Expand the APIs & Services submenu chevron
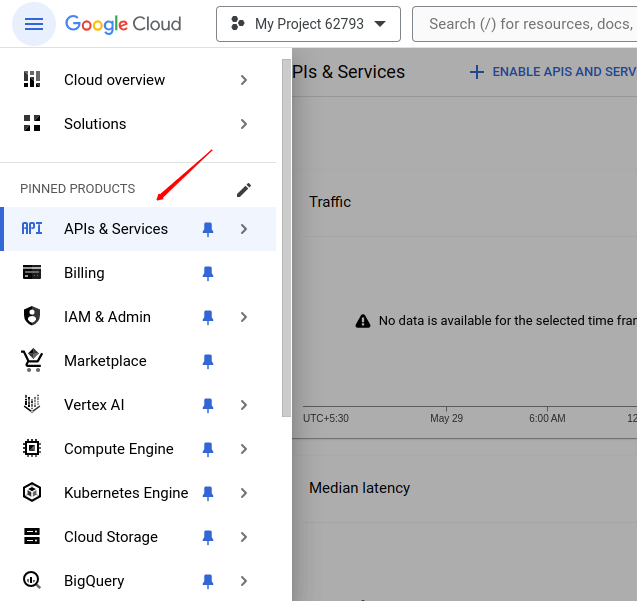 (244, 229)
